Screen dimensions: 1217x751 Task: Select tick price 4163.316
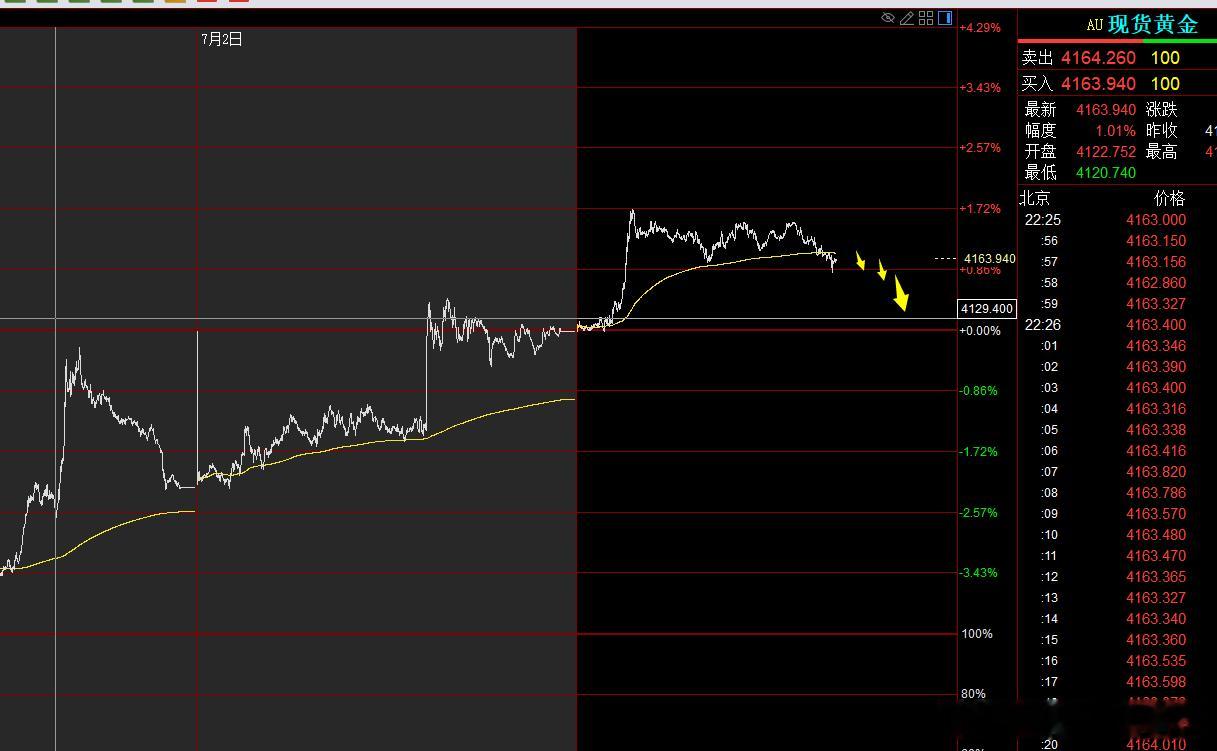(x=1156, y=409)
